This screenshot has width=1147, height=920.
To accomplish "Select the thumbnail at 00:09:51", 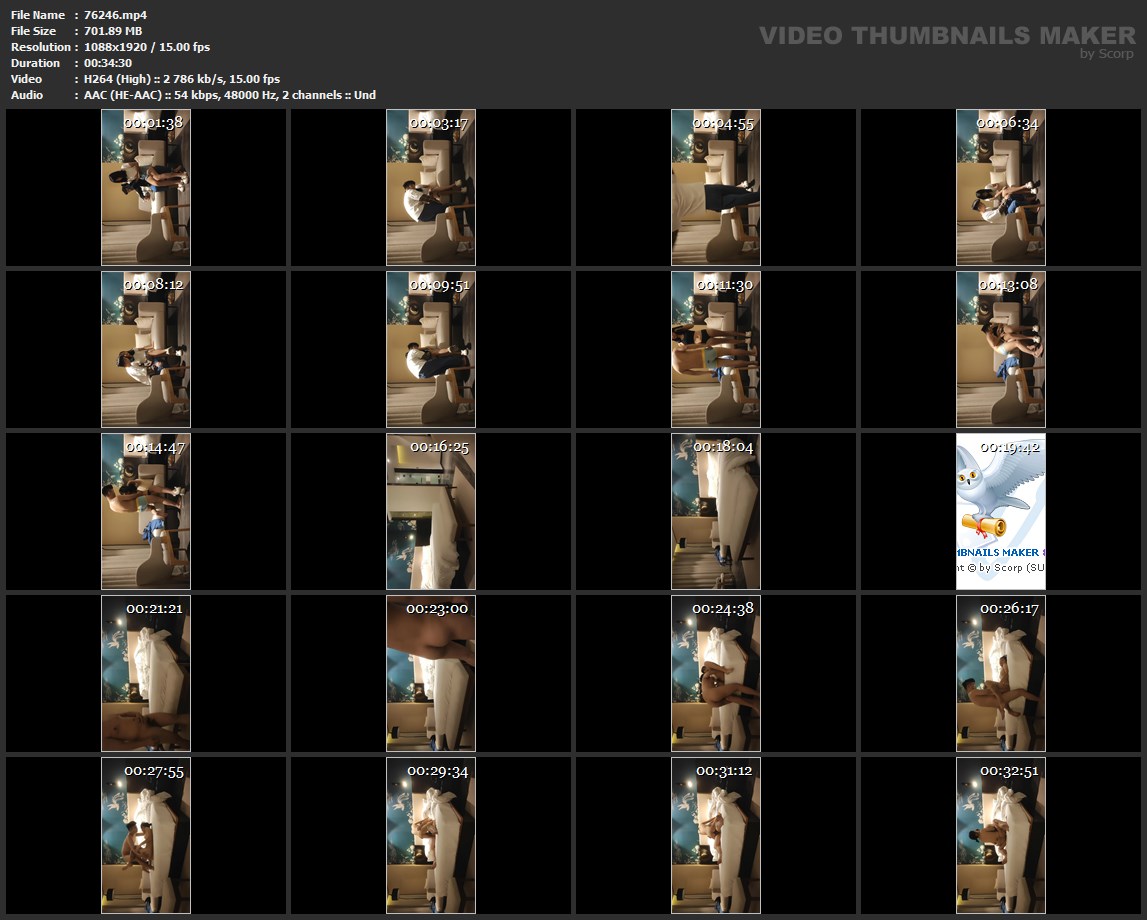I will click(431, 350).
